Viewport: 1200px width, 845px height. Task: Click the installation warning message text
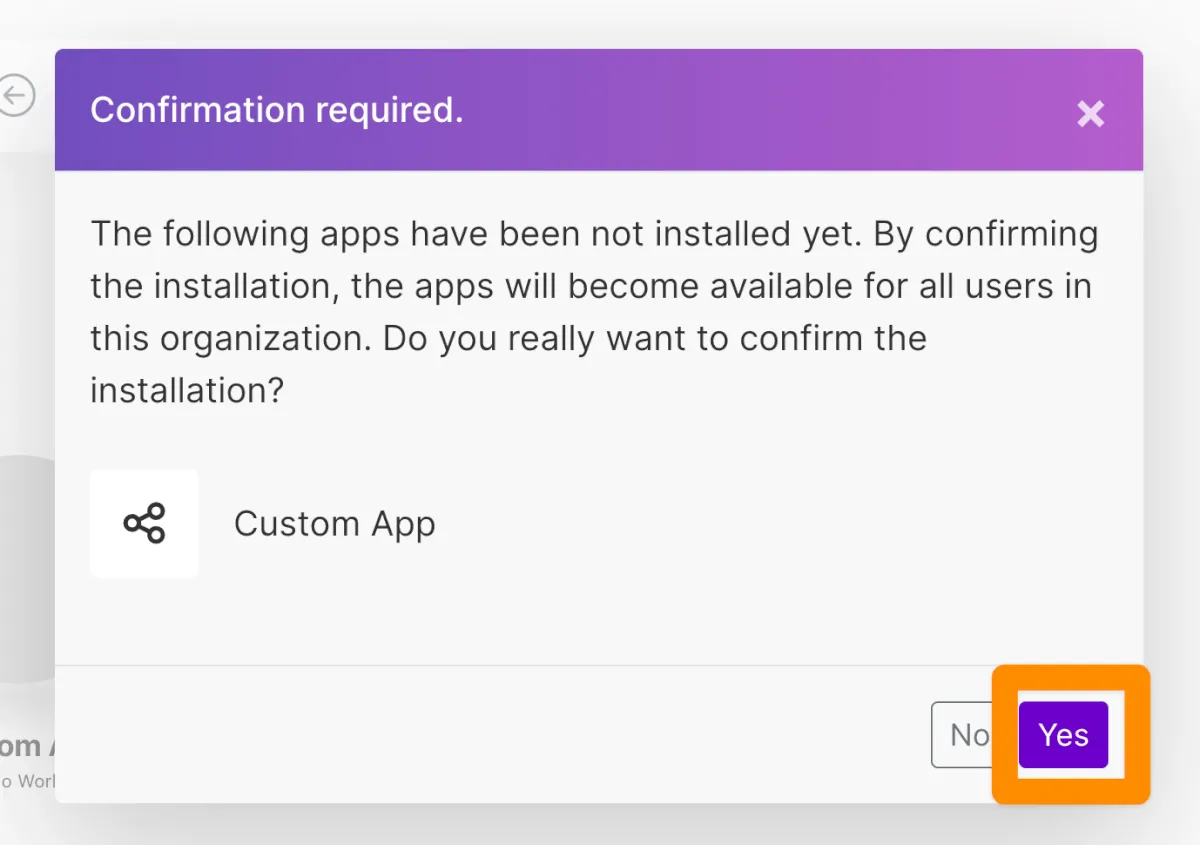click(594, 286)
